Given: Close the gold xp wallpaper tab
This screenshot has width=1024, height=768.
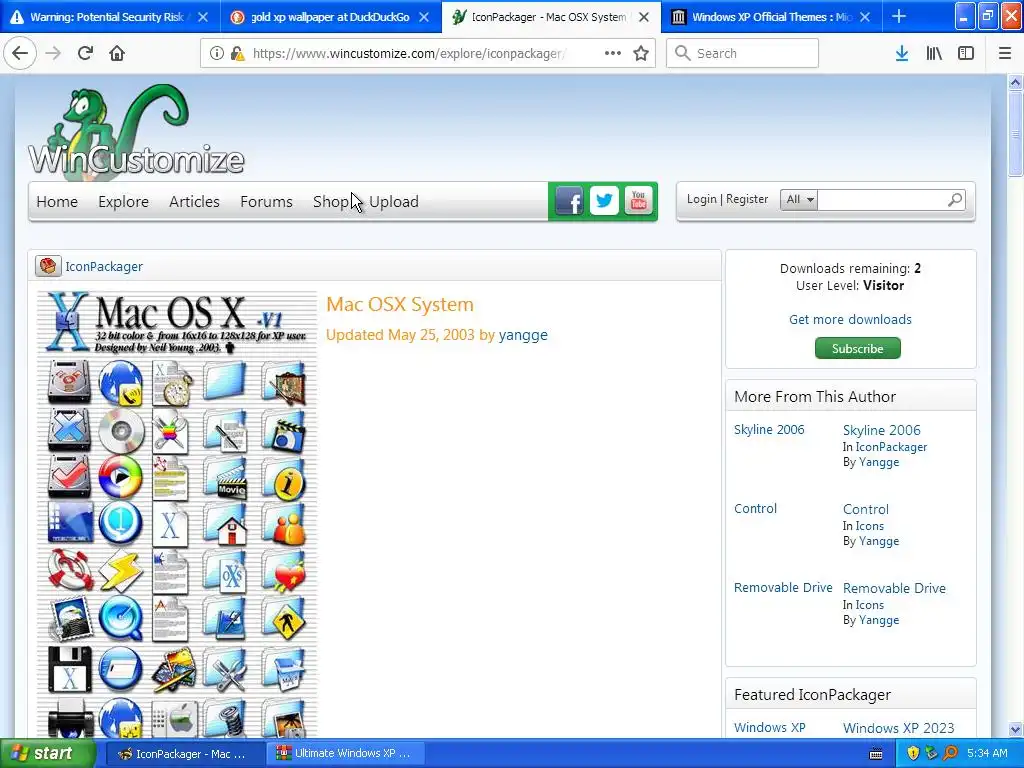Looking at the screenshot, I should 424,17.
